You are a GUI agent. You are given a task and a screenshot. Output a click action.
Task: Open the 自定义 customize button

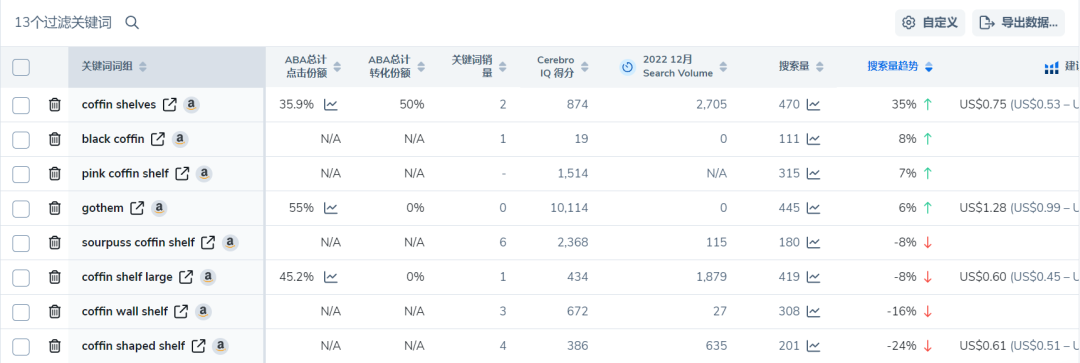coord(930,23)
